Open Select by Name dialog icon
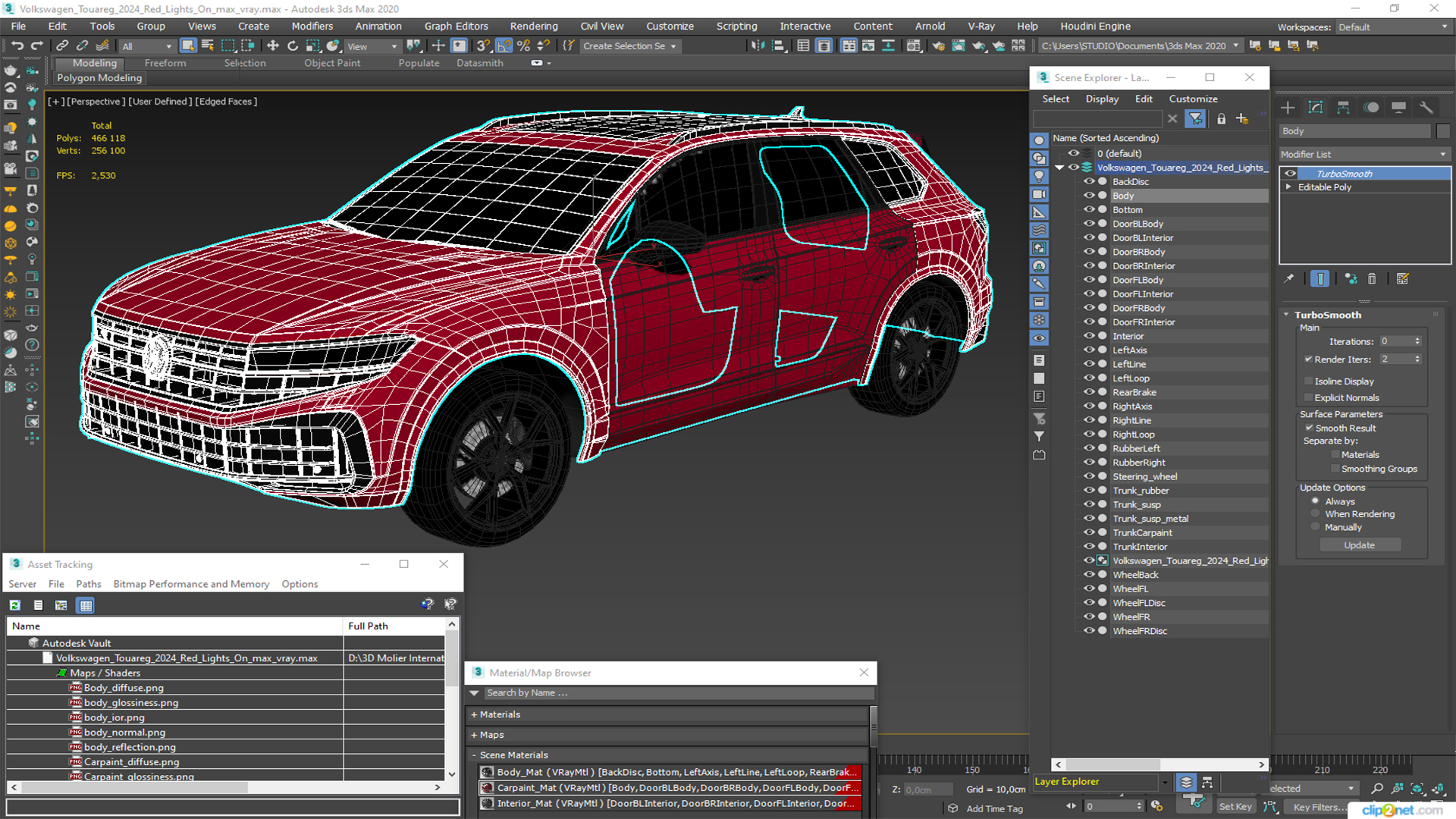Viewport: 1456px width, 819px height. [208, 46]
